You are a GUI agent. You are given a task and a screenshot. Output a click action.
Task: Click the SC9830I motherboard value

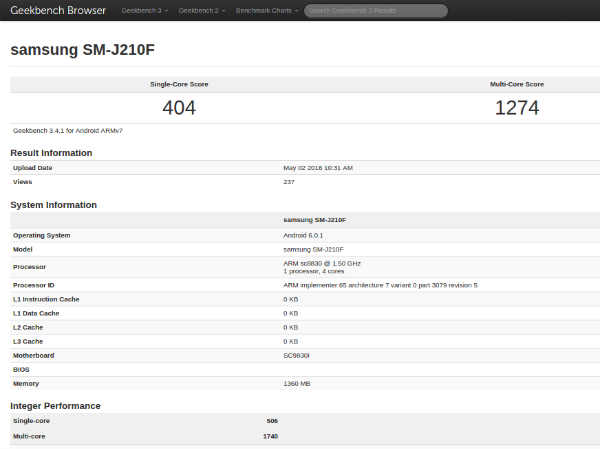point(298,354)
